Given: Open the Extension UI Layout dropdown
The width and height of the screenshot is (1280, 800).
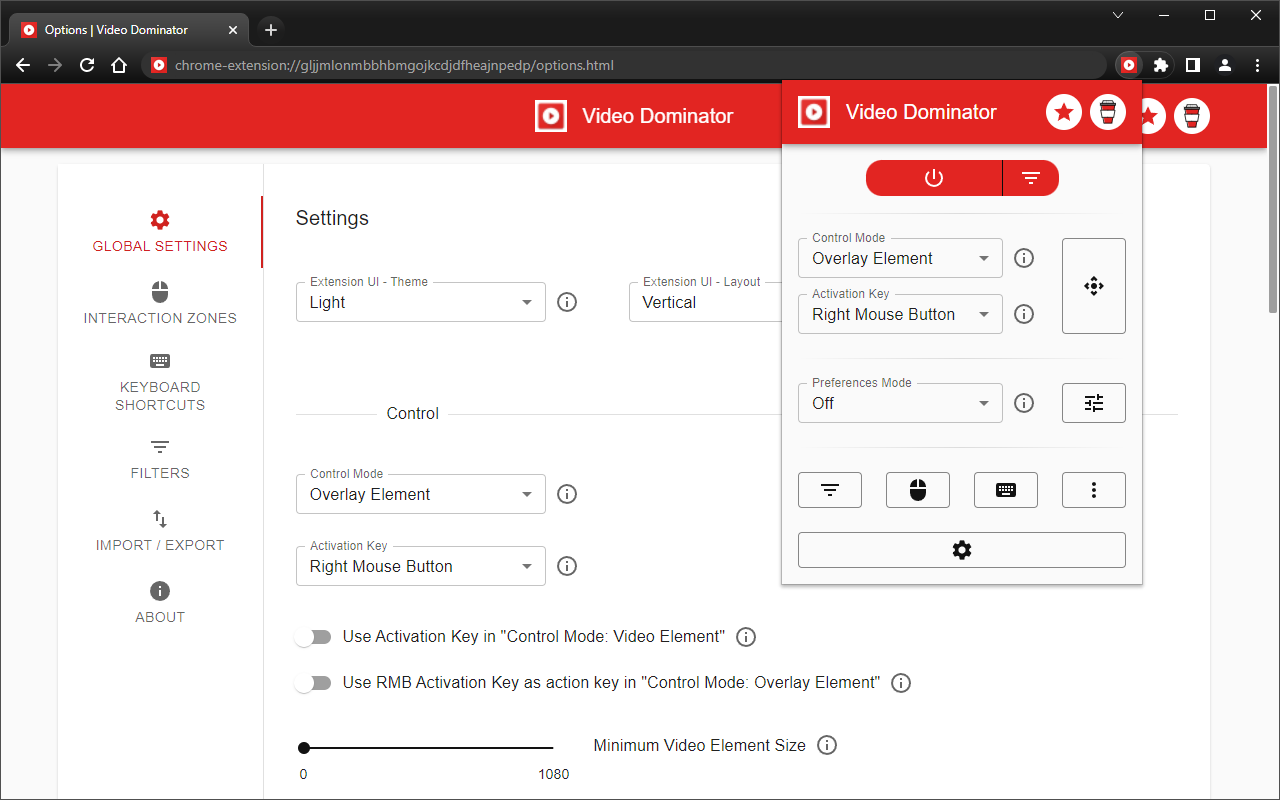Looking at the screenshot, I should pos(705,302).
